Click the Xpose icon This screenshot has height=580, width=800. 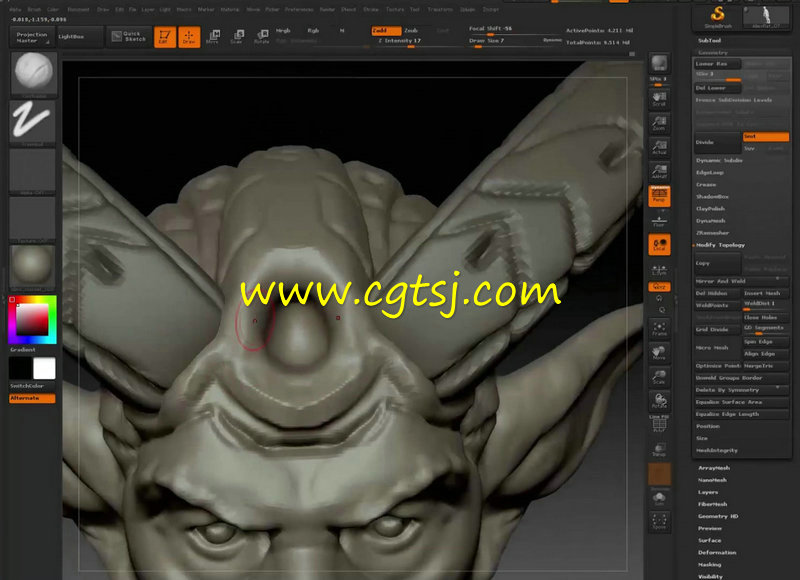click(x=659, y=522)
